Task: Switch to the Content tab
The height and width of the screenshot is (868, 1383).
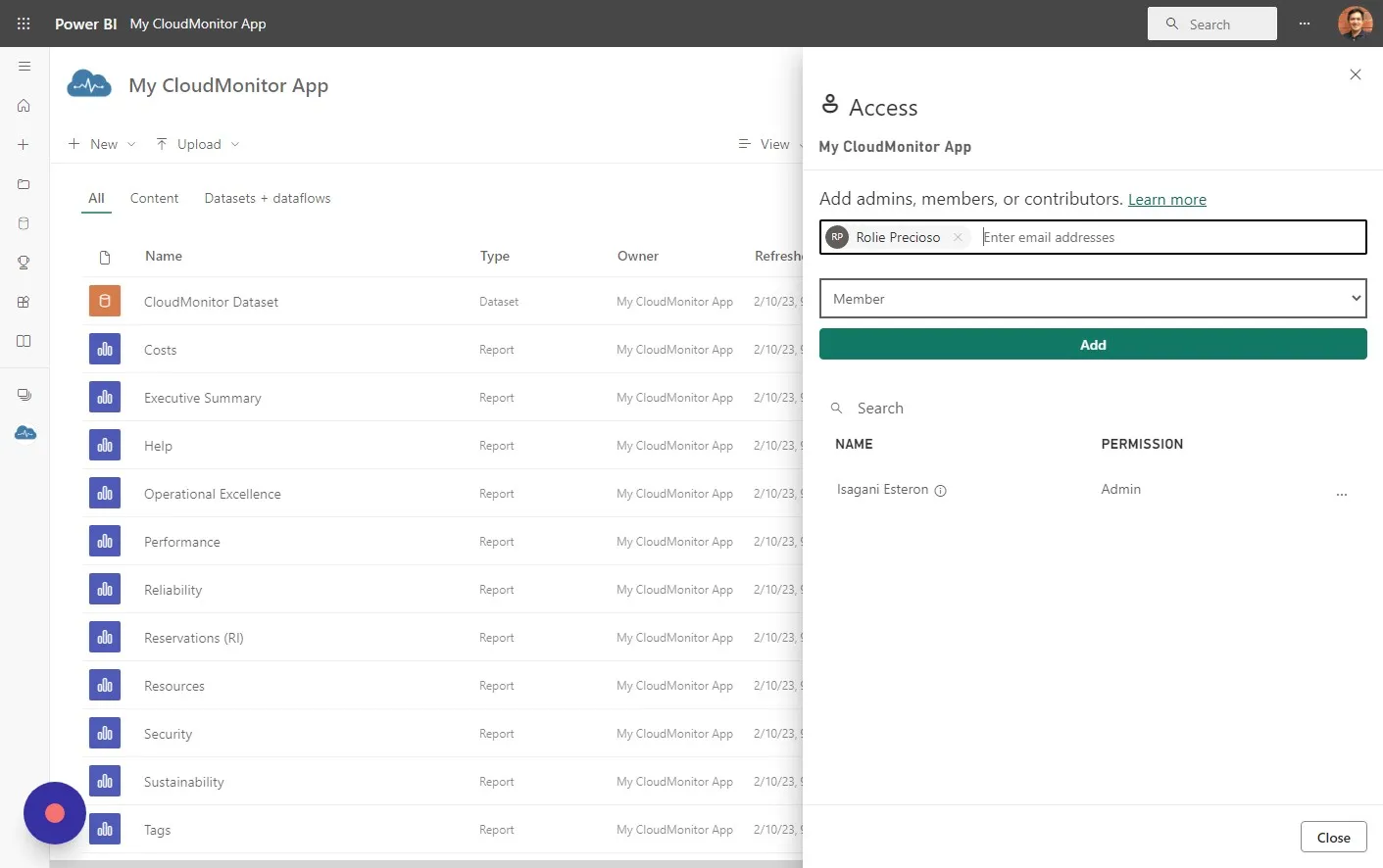Action: click(x=154, y=198)
